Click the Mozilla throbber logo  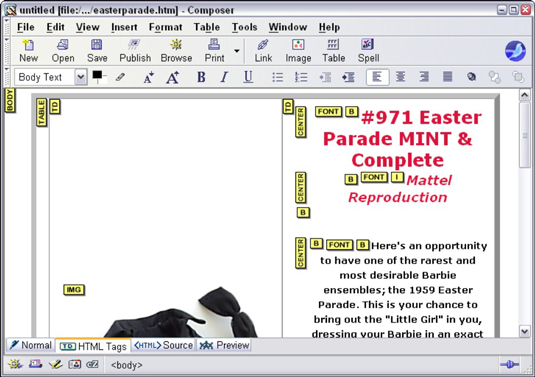515,51
